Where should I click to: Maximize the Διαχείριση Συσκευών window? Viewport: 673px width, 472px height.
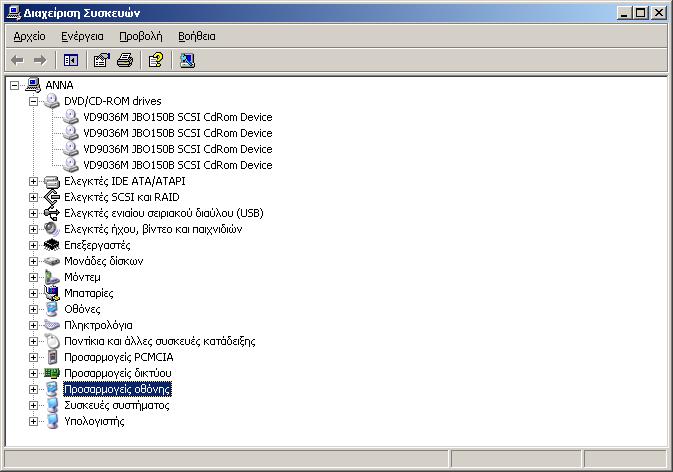(640, 13)
